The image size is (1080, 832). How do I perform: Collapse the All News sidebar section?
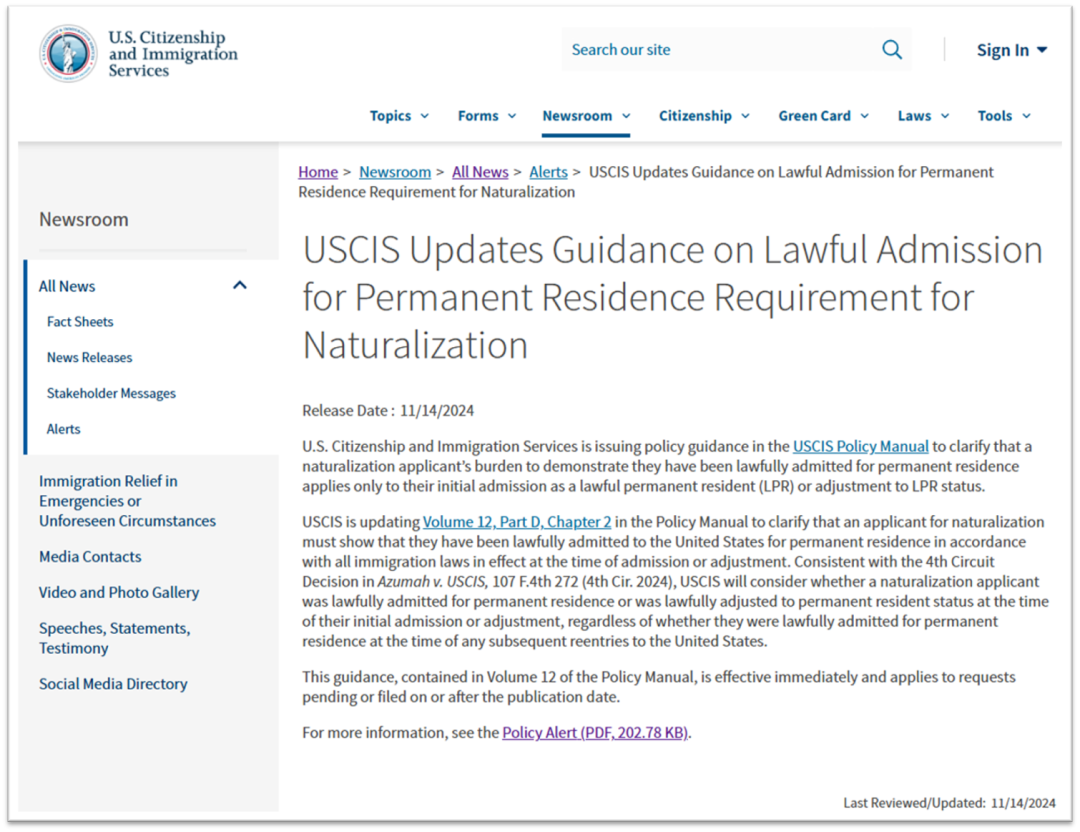point(239,286)
